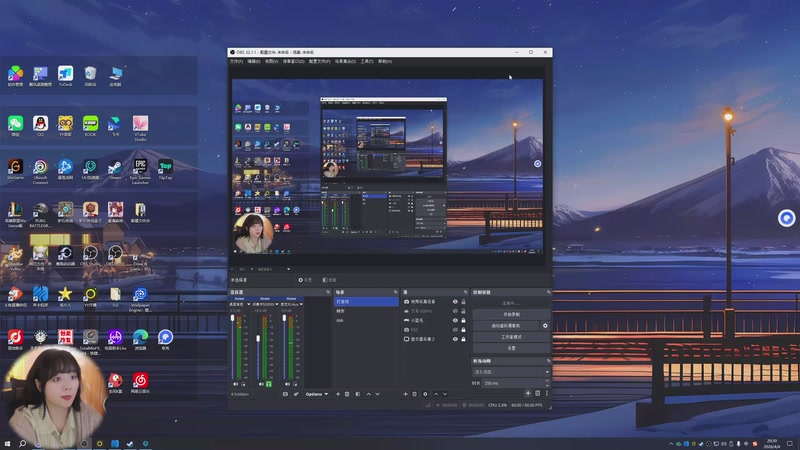
Task: Undock the audio mixer panel icon
Action: [328, 292]
